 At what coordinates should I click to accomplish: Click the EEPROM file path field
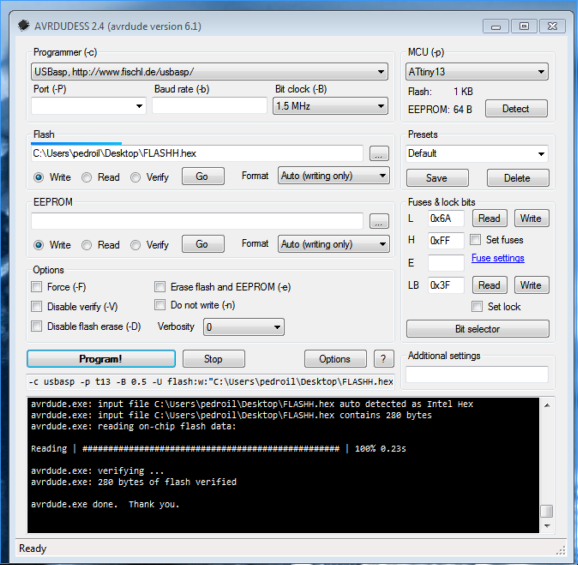[197, 221]
